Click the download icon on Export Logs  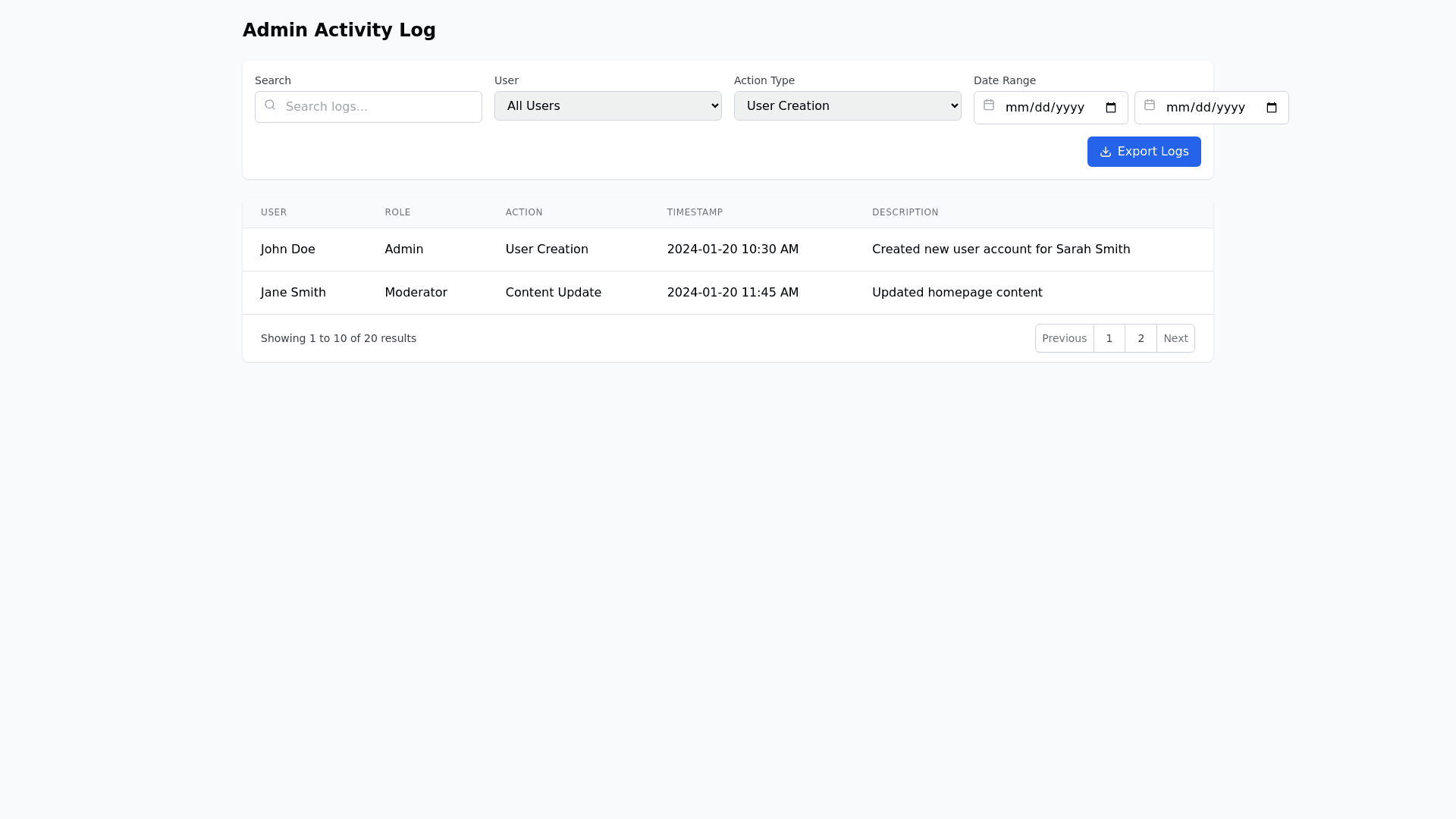[1106, 152]
